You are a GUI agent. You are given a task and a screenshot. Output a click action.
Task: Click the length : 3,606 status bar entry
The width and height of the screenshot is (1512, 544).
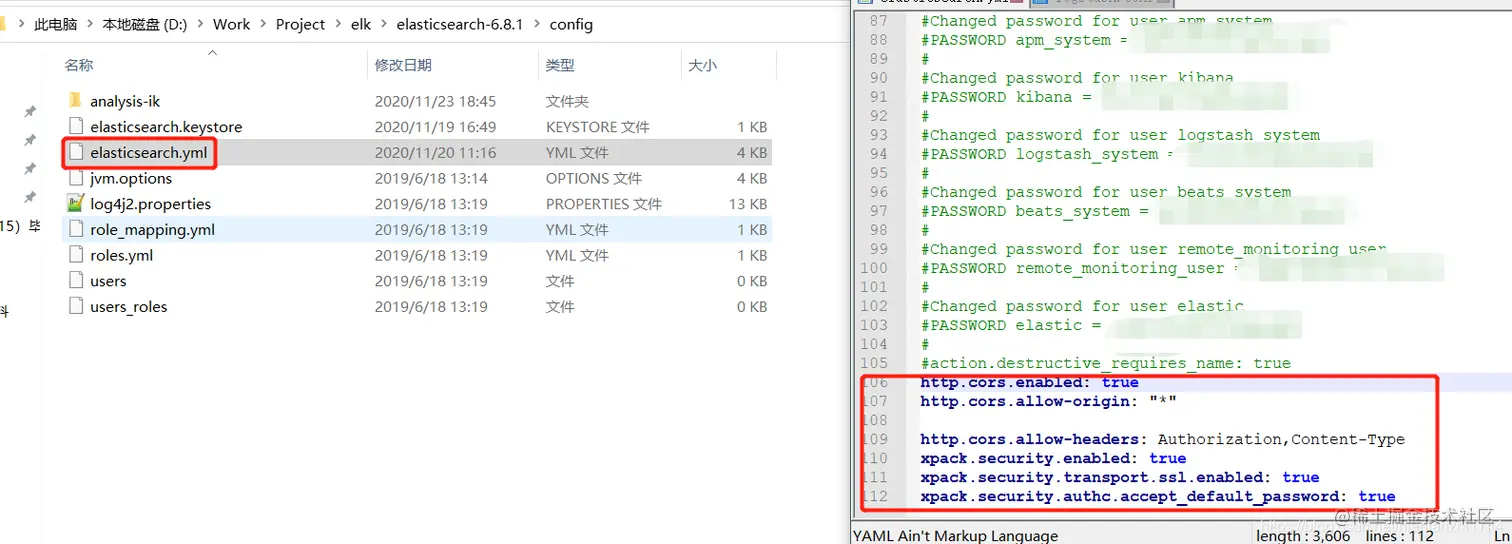[x=1303, y=536]
